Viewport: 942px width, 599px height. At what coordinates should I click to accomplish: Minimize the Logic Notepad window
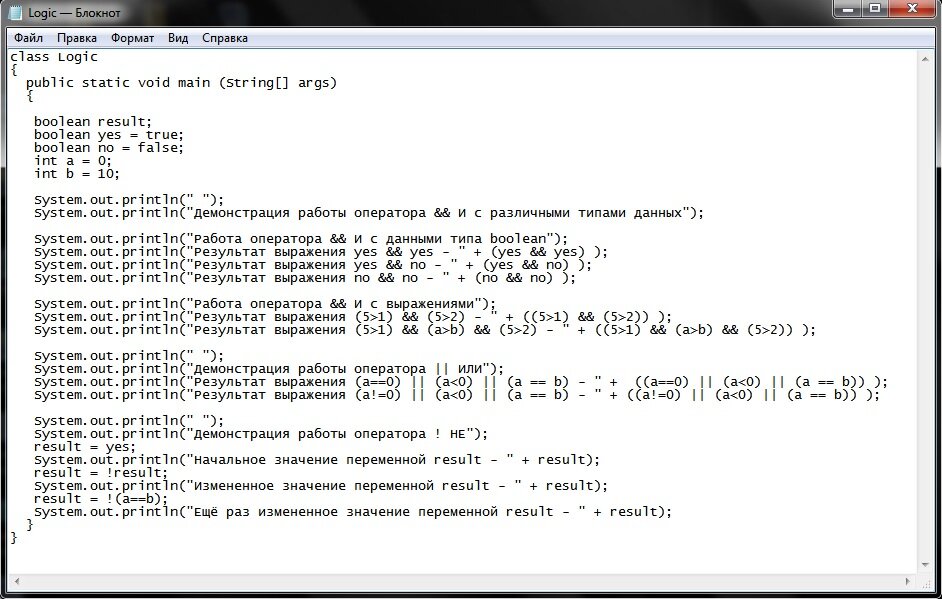[848, 8]
